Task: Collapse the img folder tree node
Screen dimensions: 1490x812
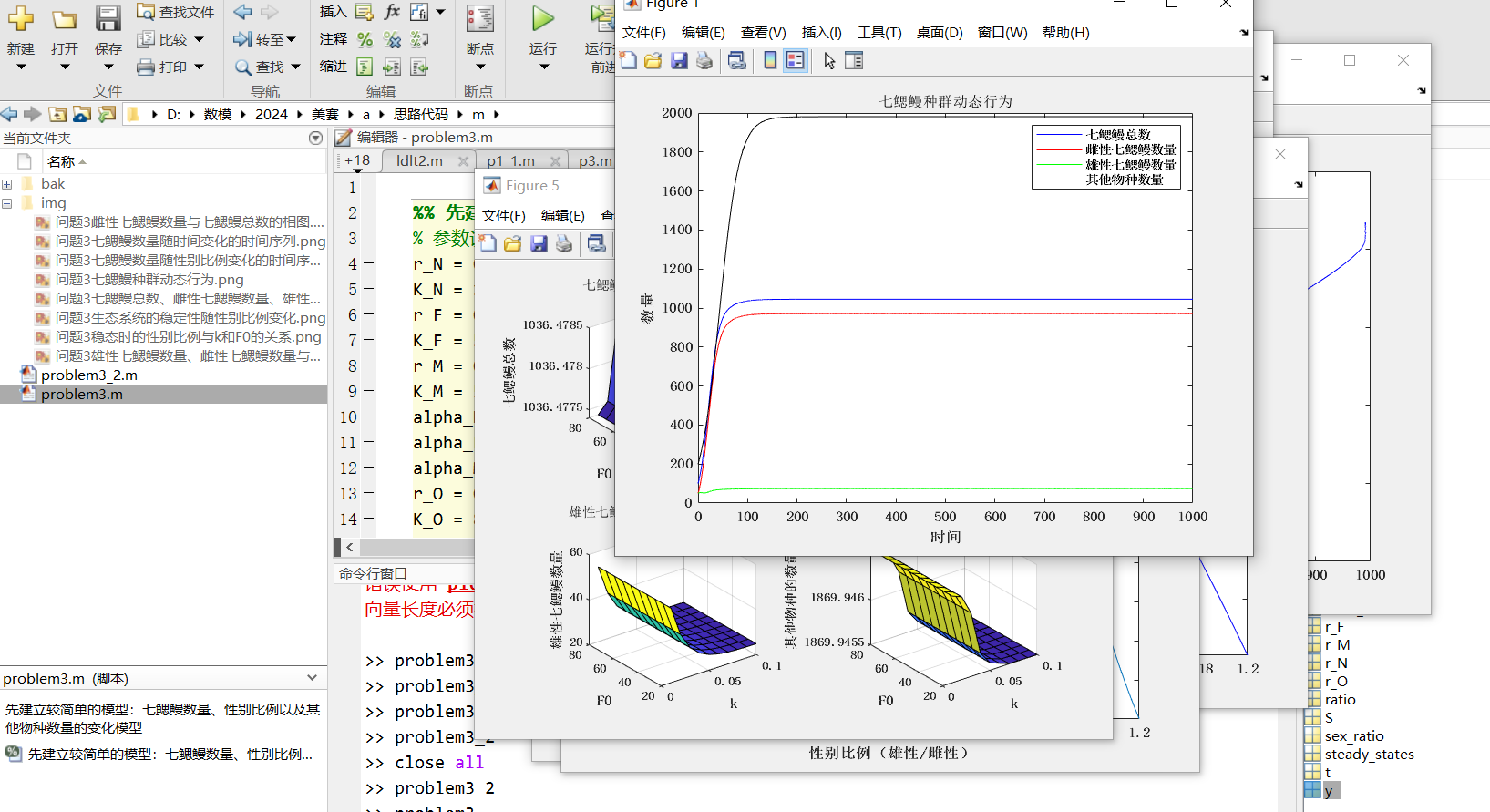Action: (7, 203)
